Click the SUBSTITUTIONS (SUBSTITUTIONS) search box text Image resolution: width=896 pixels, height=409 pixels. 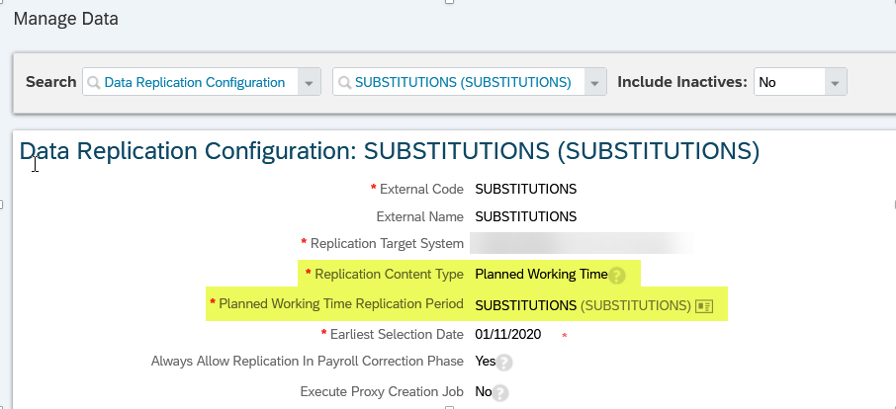point(463,83)
